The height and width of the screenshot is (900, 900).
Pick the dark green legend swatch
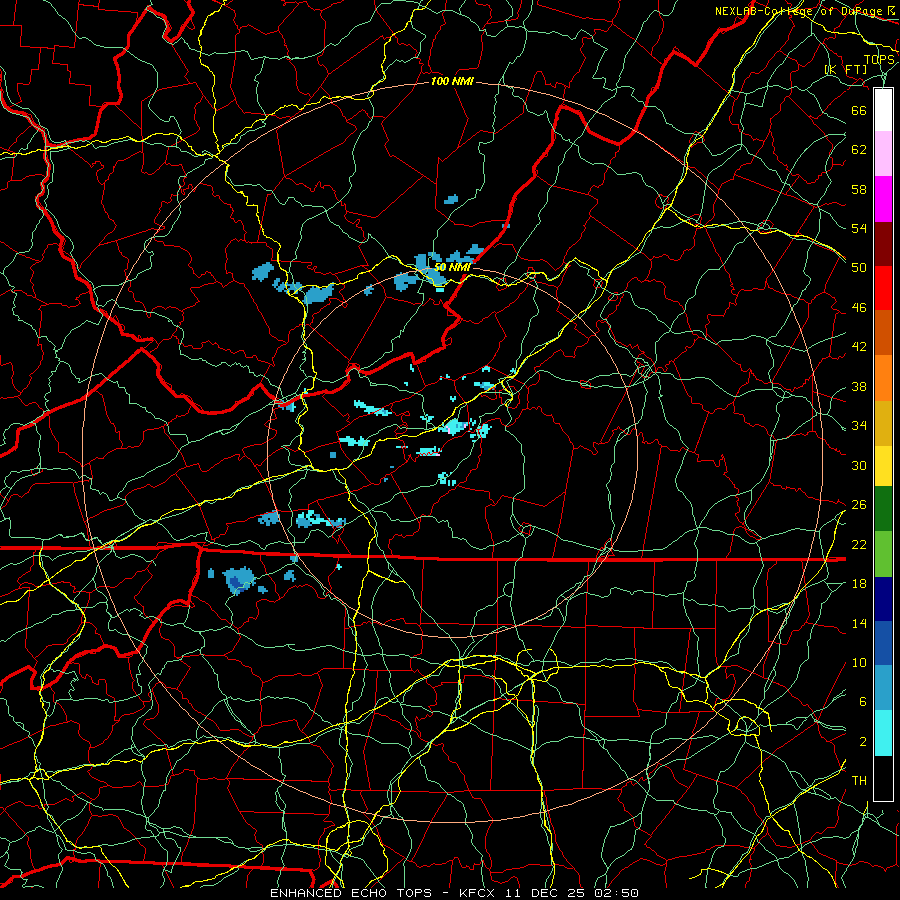pos(883,509)
